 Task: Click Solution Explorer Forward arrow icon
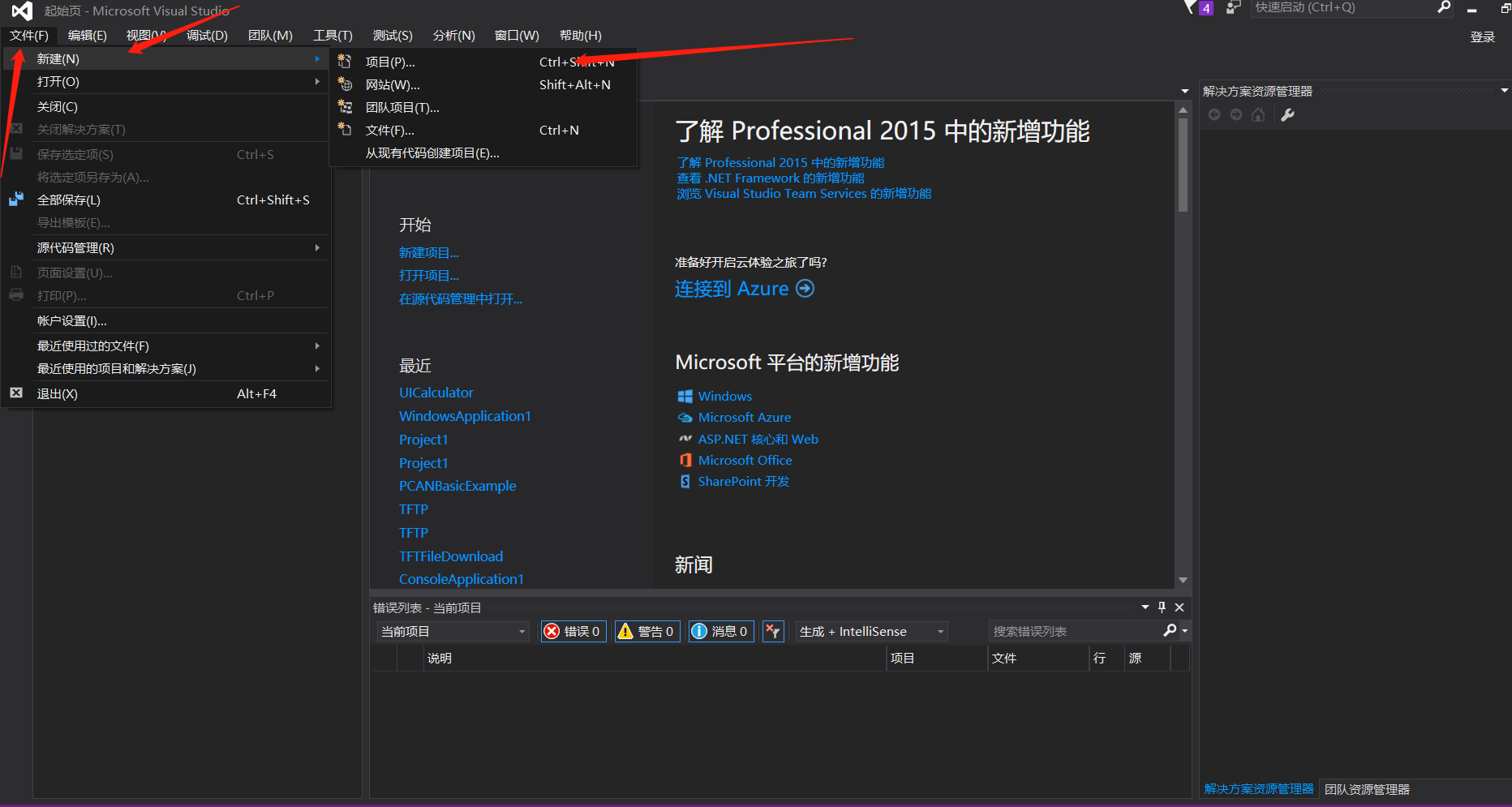click(x=1236, y=115)
